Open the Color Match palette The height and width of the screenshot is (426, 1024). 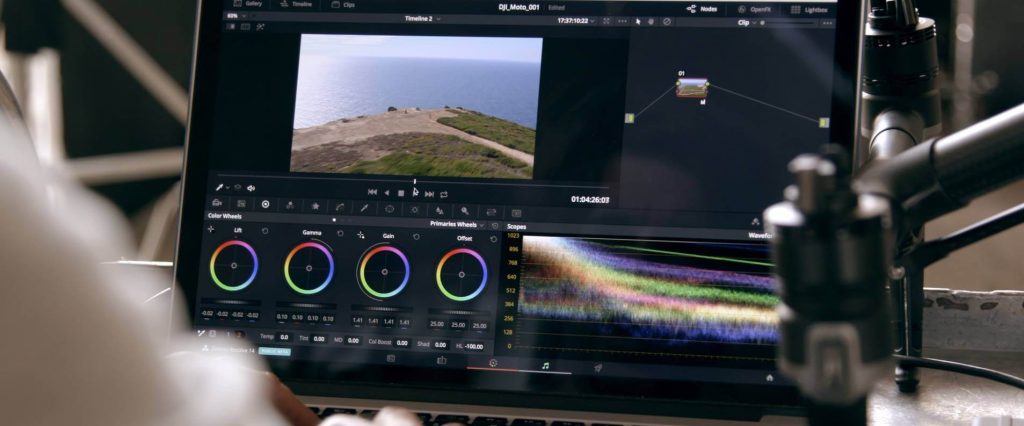coord(241,204)
